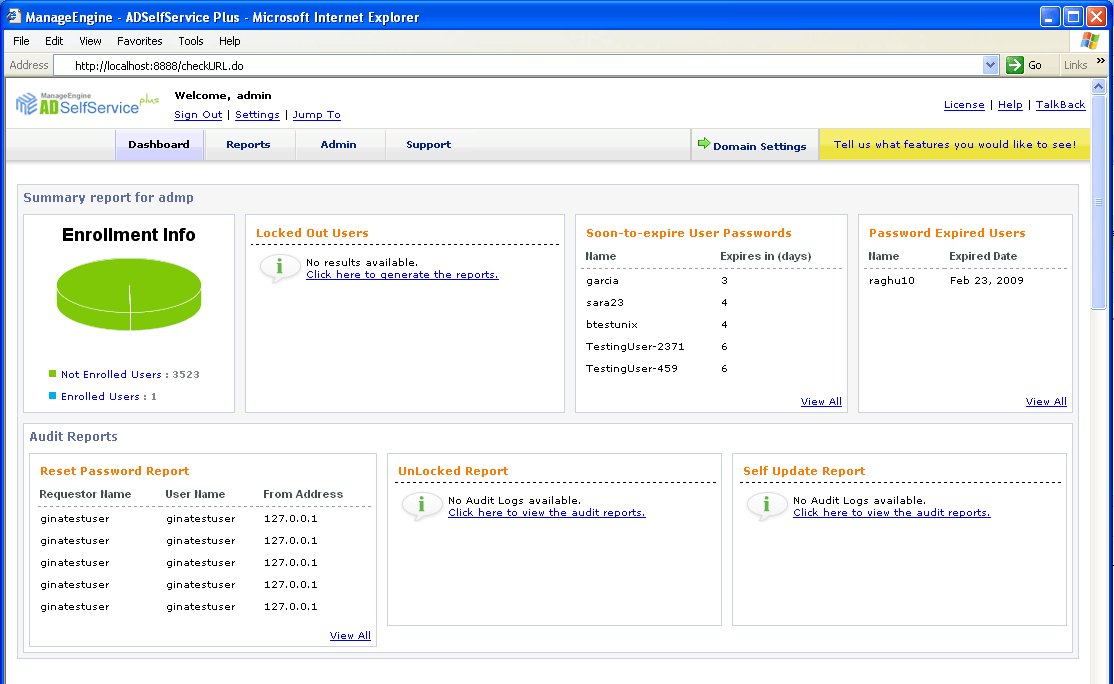Click the 'Expired Date' column header
Image resolution: width=1114 pixels, height=684 pixels.
click(983, 256)
